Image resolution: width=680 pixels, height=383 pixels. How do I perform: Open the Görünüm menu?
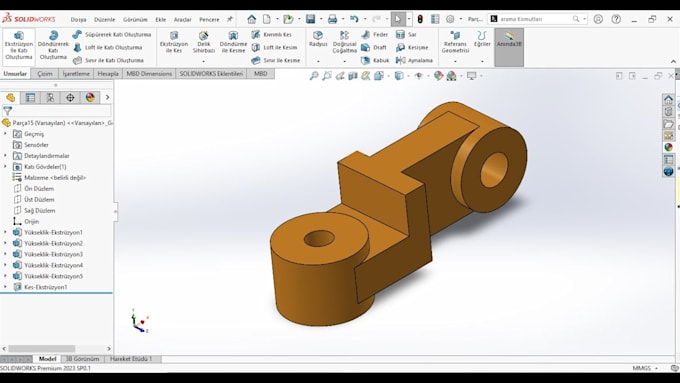tap(135, 20)
